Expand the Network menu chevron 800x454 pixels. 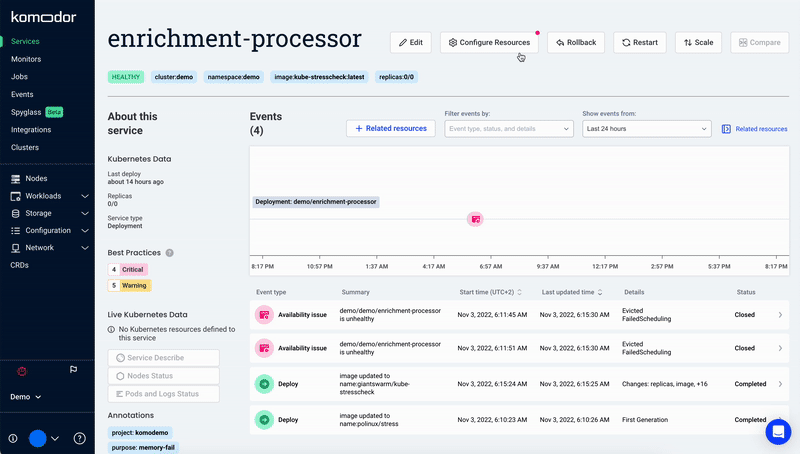(85, 248)
